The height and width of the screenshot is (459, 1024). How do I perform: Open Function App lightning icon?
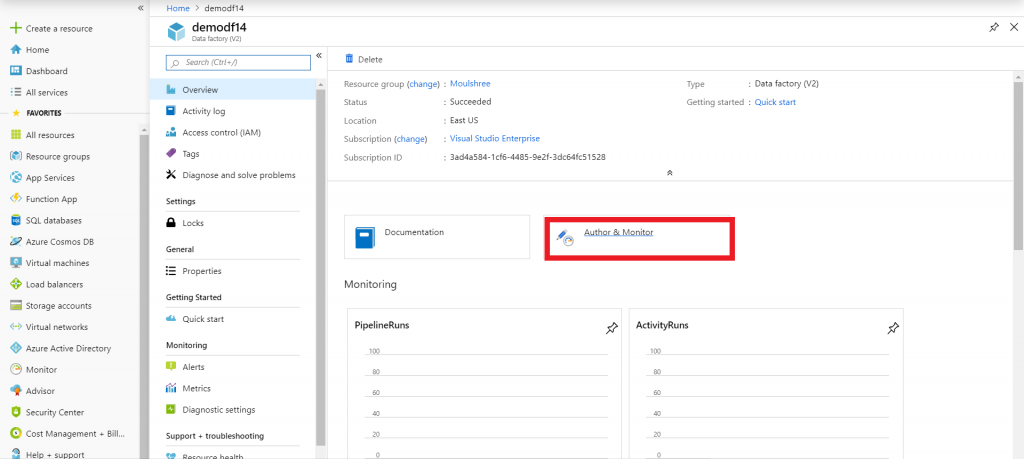pos(16,199)
